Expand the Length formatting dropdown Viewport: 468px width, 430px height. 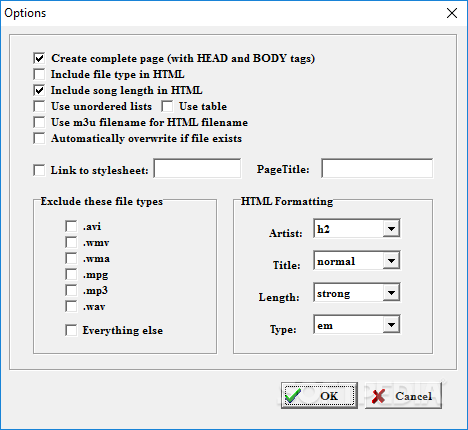pyautogui.click(x=391, y=293)
